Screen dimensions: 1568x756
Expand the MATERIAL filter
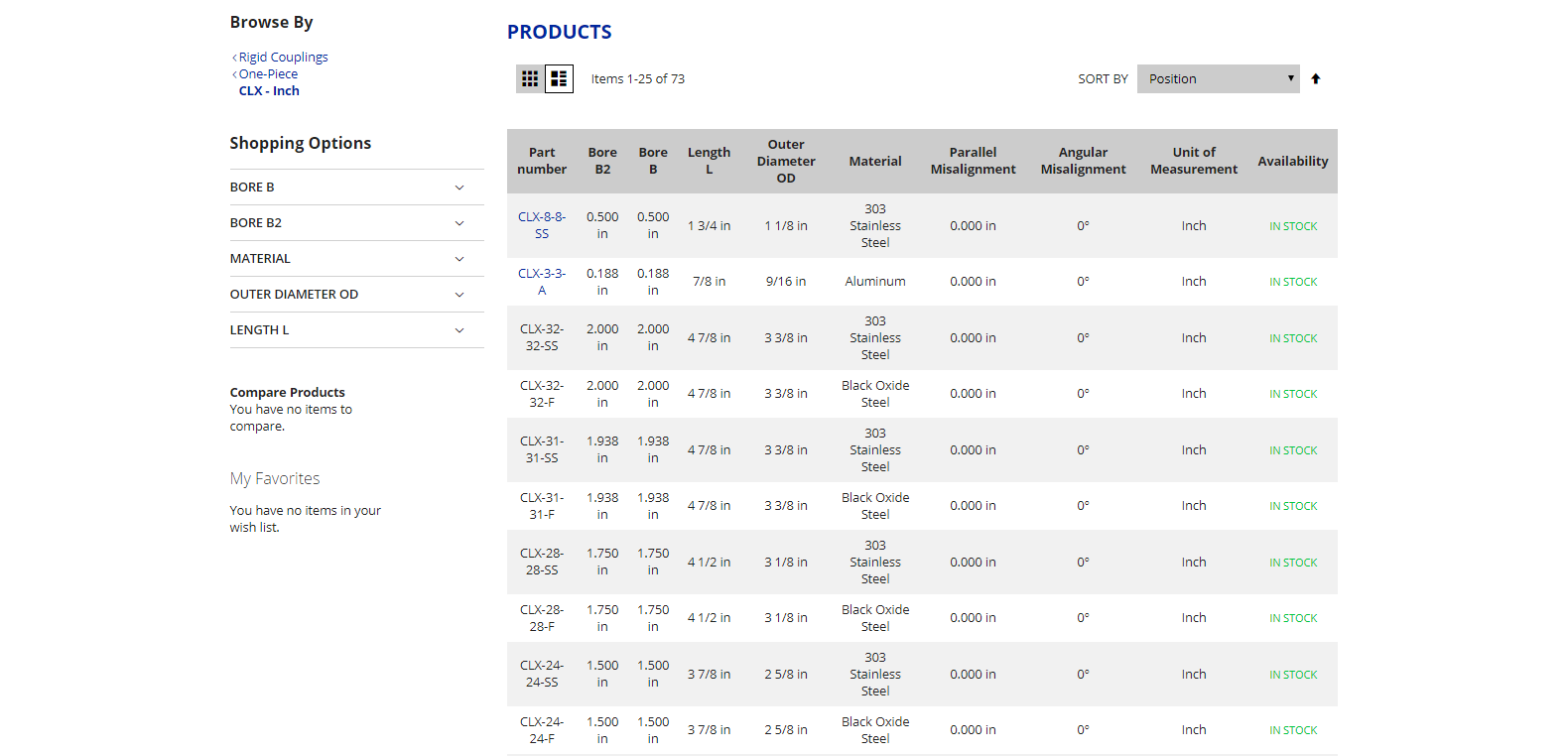pos(357,259)
